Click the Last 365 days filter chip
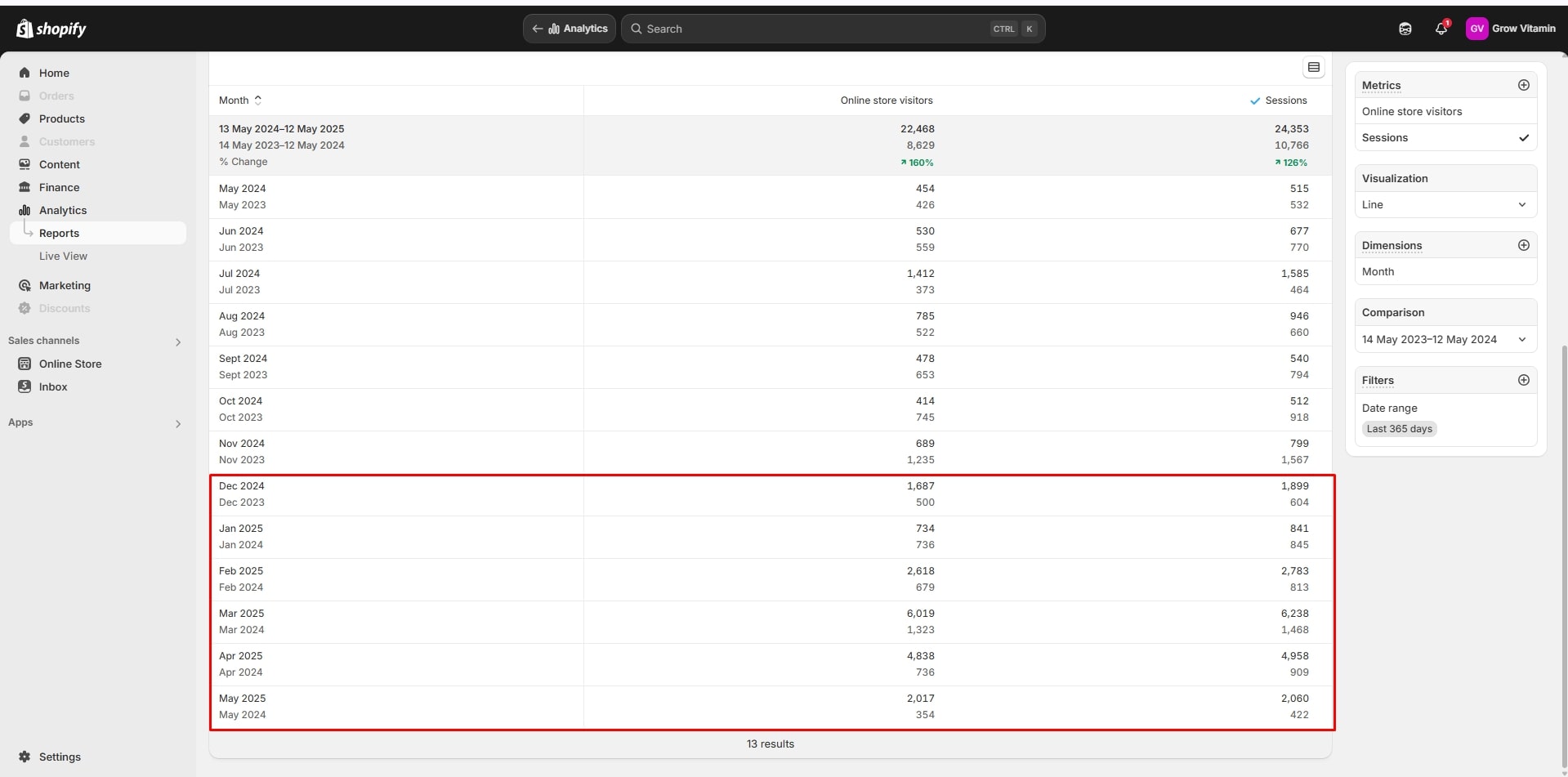 [1399, 429]
